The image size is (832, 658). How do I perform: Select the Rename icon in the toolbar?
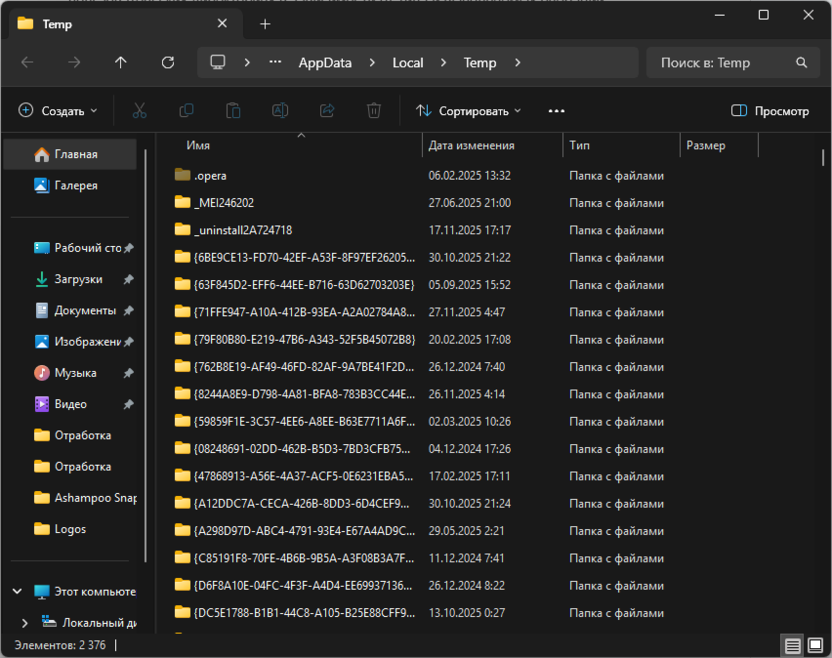[280, 111]
